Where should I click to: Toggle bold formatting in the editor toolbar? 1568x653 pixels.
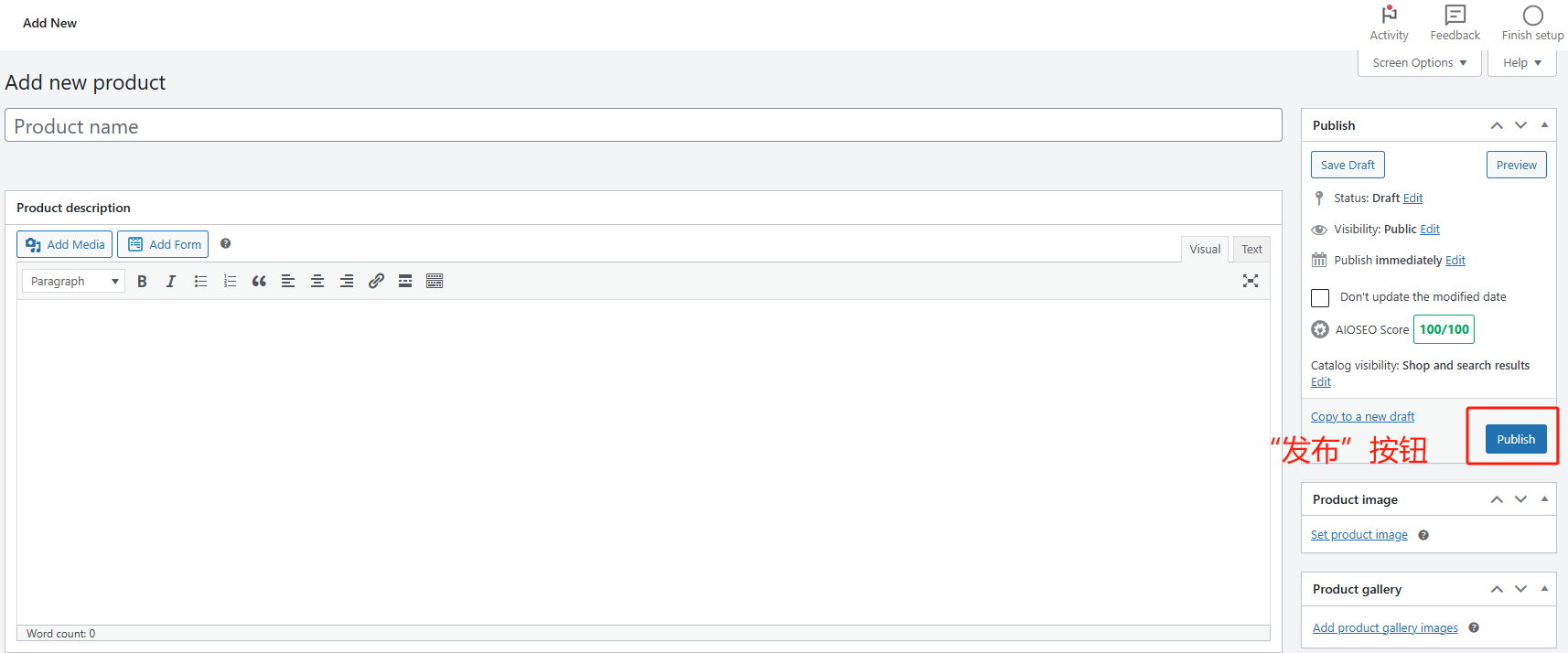pos(142,282)
